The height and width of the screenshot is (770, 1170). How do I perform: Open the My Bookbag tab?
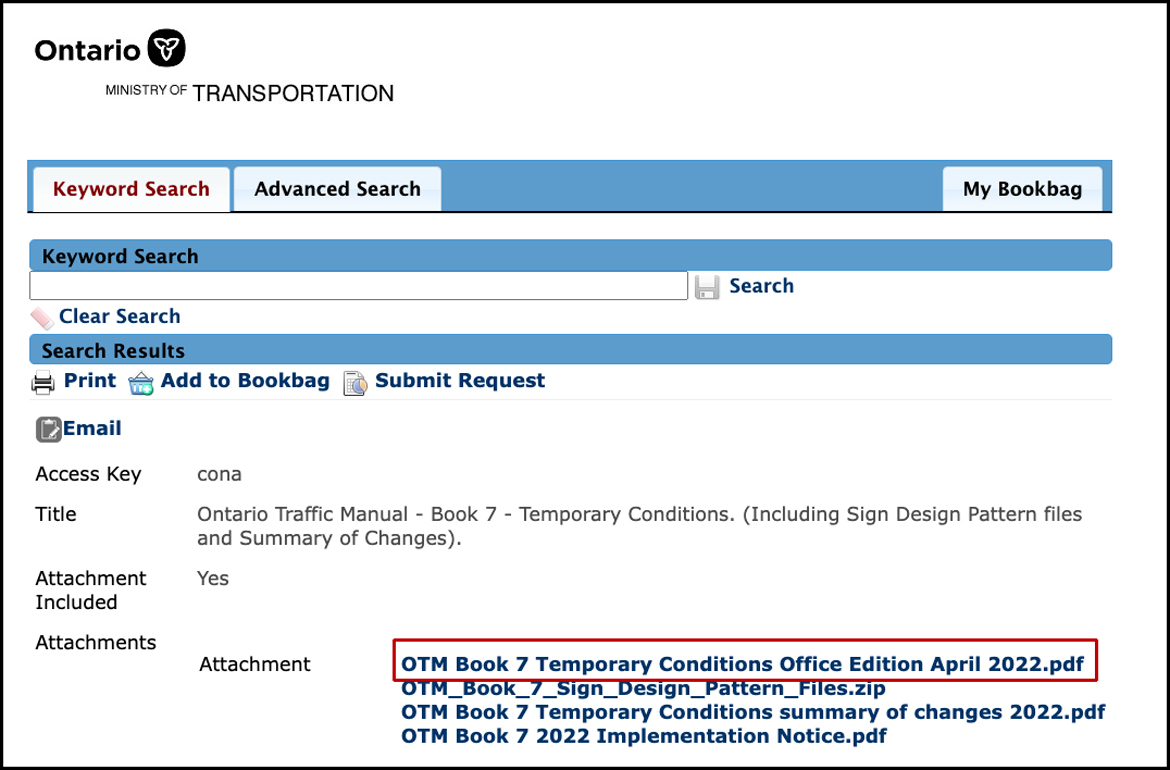coord(1022,189)
